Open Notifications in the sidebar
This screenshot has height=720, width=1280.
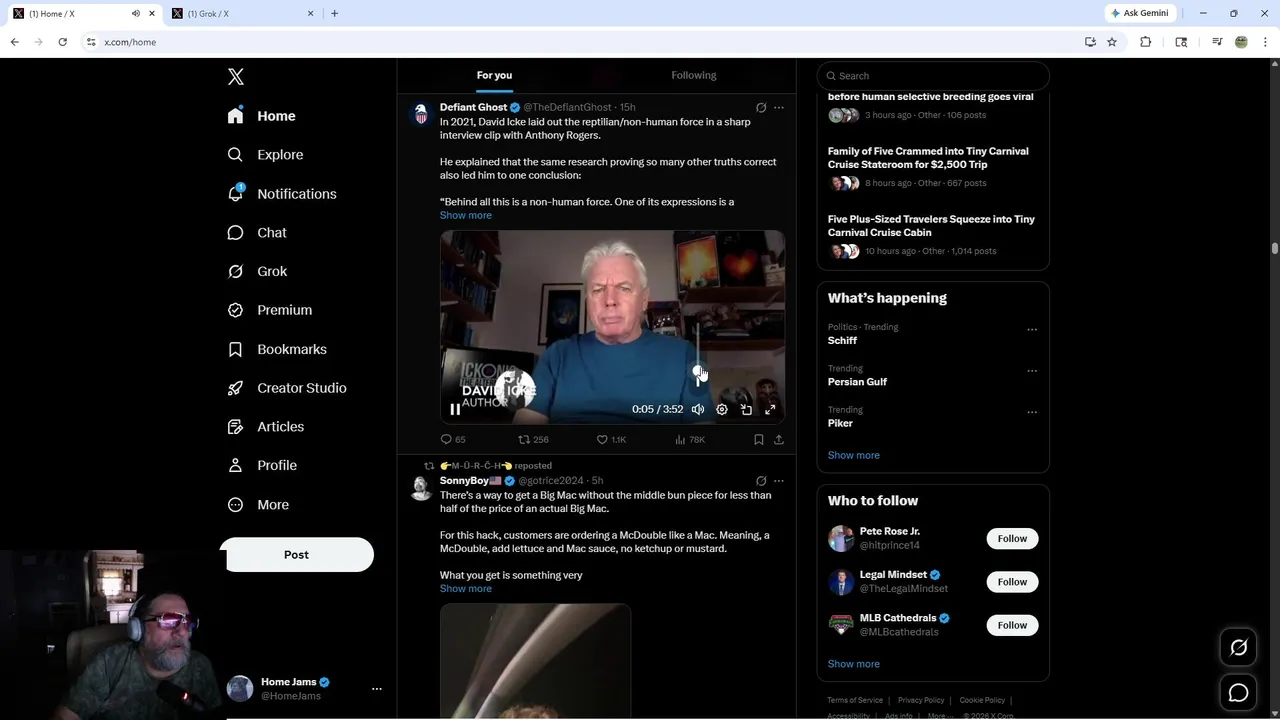point(282,194)
